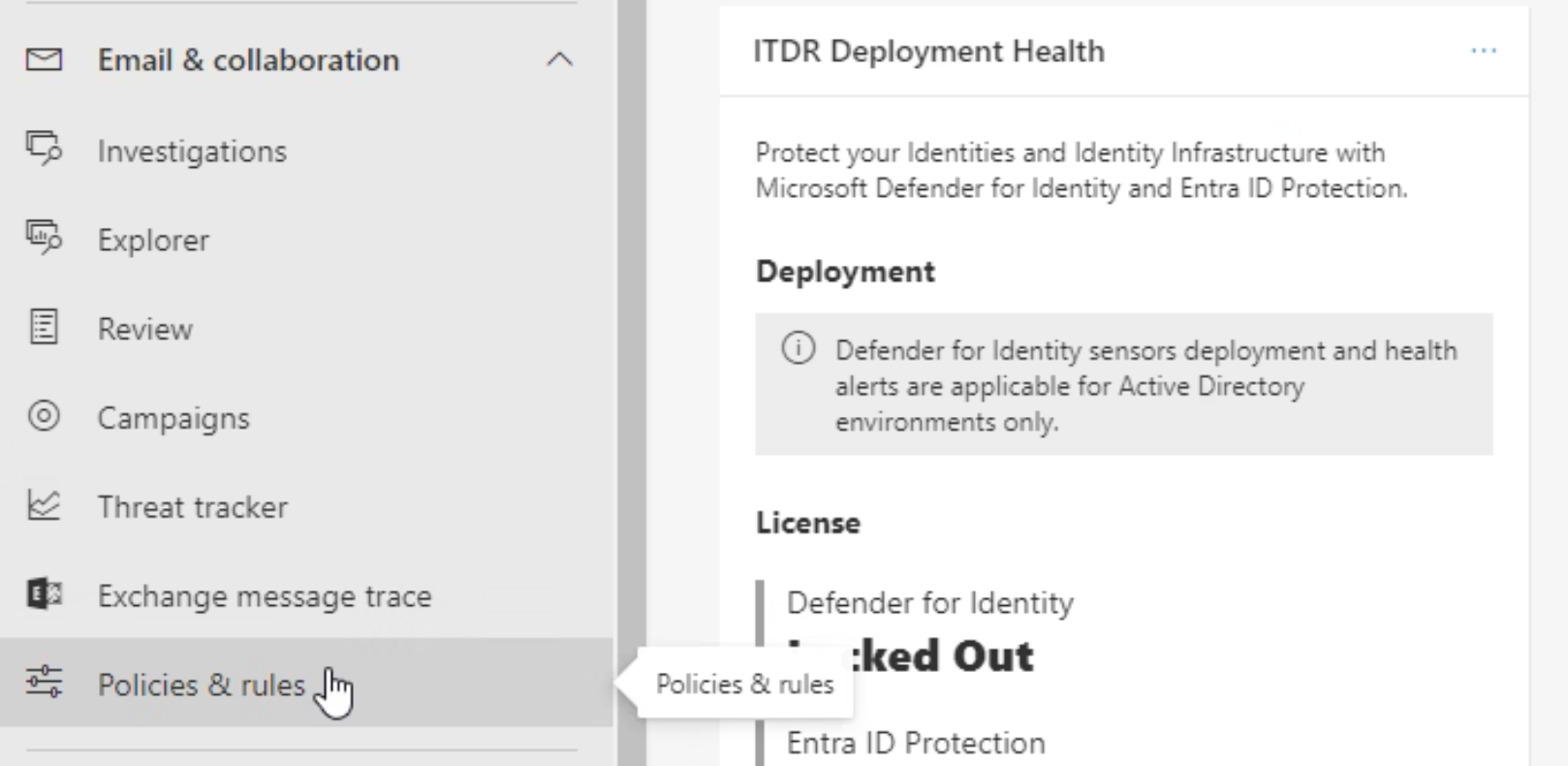The height and width of the screenshot is (766, 1568).
Task: Click the Email & collaboration envelope icon
Action: [x=44, y=60]
